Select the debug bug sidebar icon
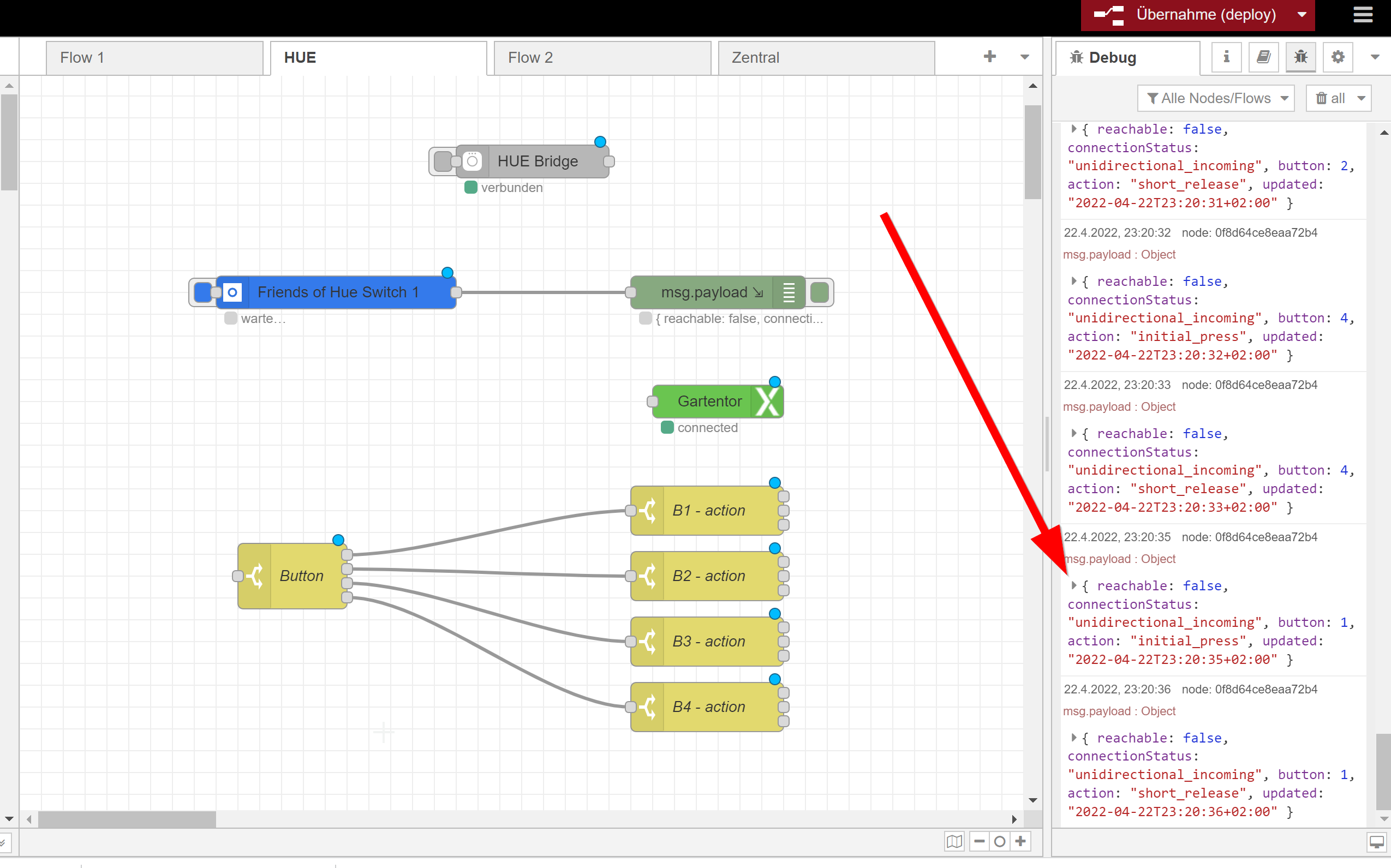The width and height of the screenshot is (1391, 868). click(x=1300, y=57)
